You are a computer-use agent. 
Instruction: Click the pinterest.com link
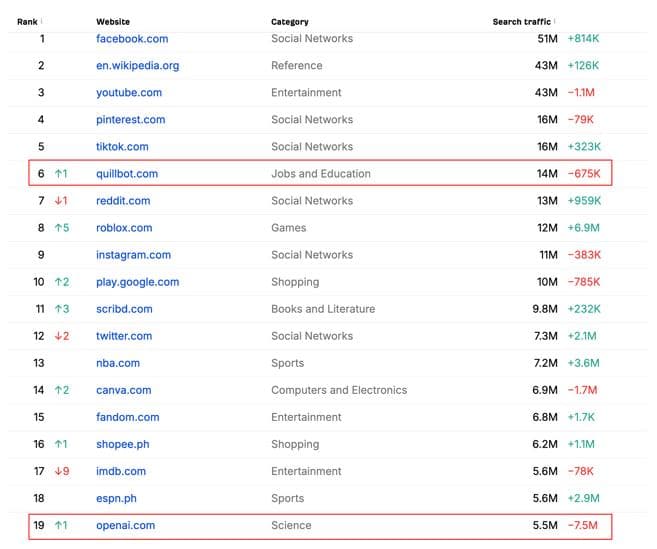(x=131, y=120)
